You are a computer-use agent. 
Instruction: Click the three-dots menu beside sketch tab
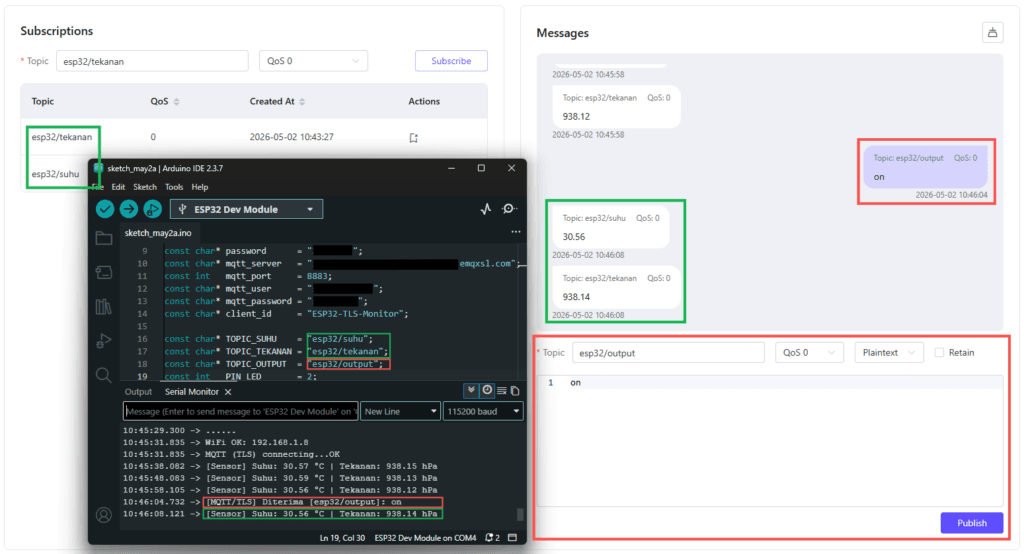click(x=516, y=232)
